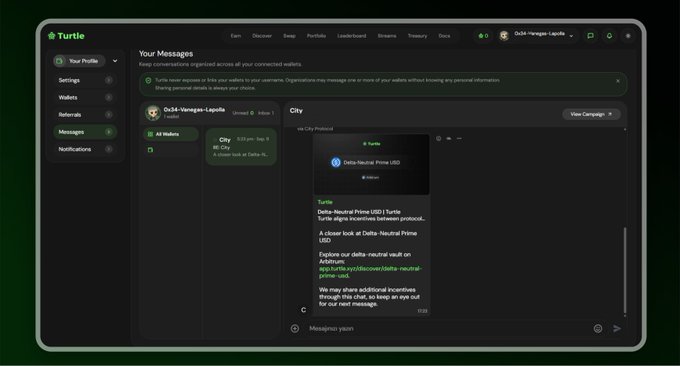The height and width of the screenshot is (366, 680).
Task: Click the City chat title
Action: click(296, 111)
